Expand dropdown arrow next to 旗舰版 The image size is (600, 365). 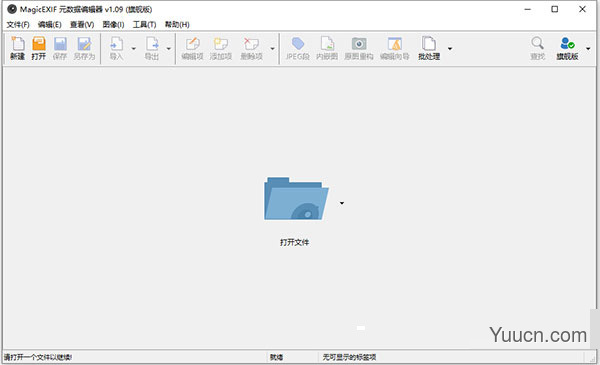pos(588,49)
